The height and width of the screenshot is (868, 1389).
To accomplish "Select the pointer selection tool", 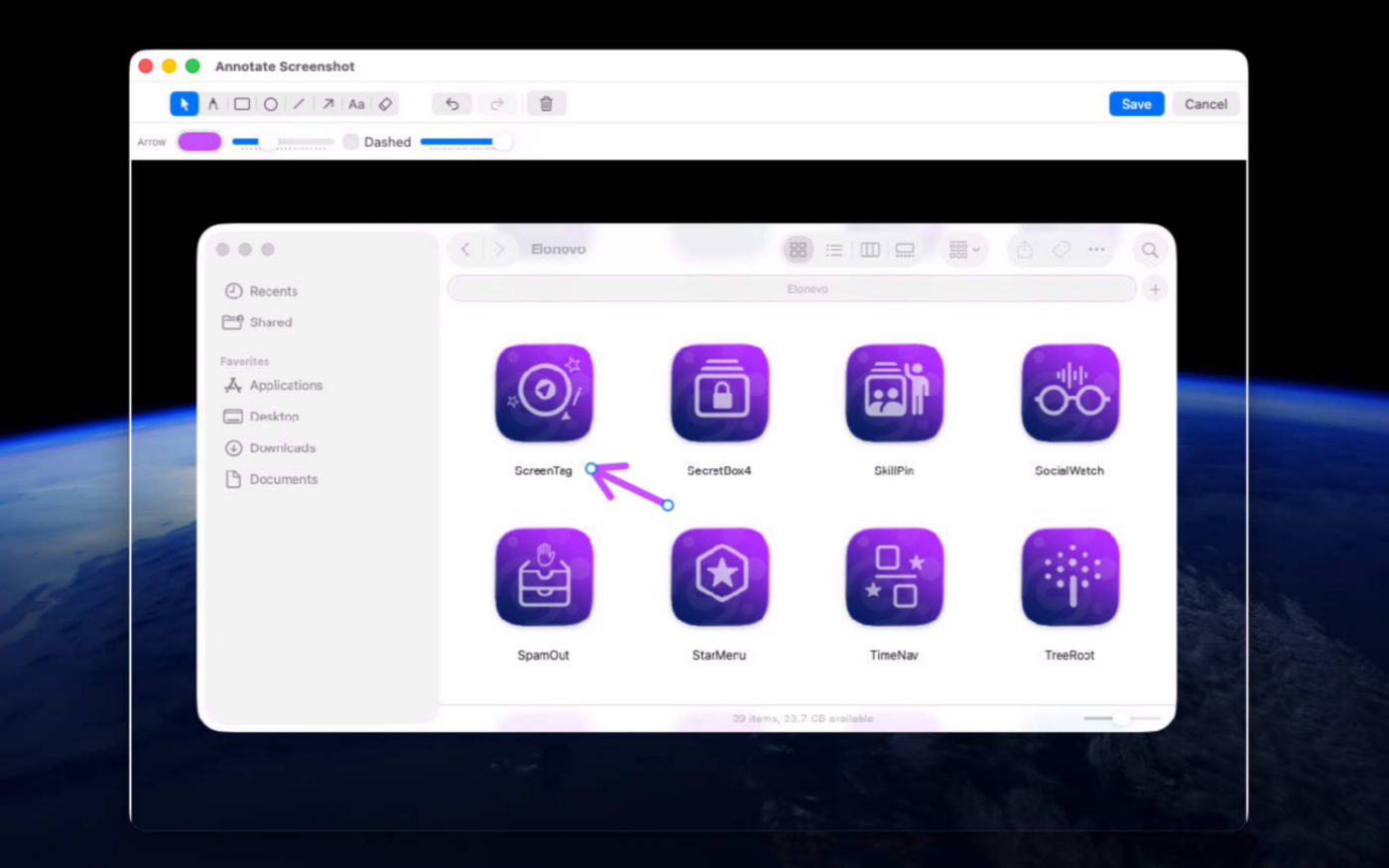I will 184,104.
